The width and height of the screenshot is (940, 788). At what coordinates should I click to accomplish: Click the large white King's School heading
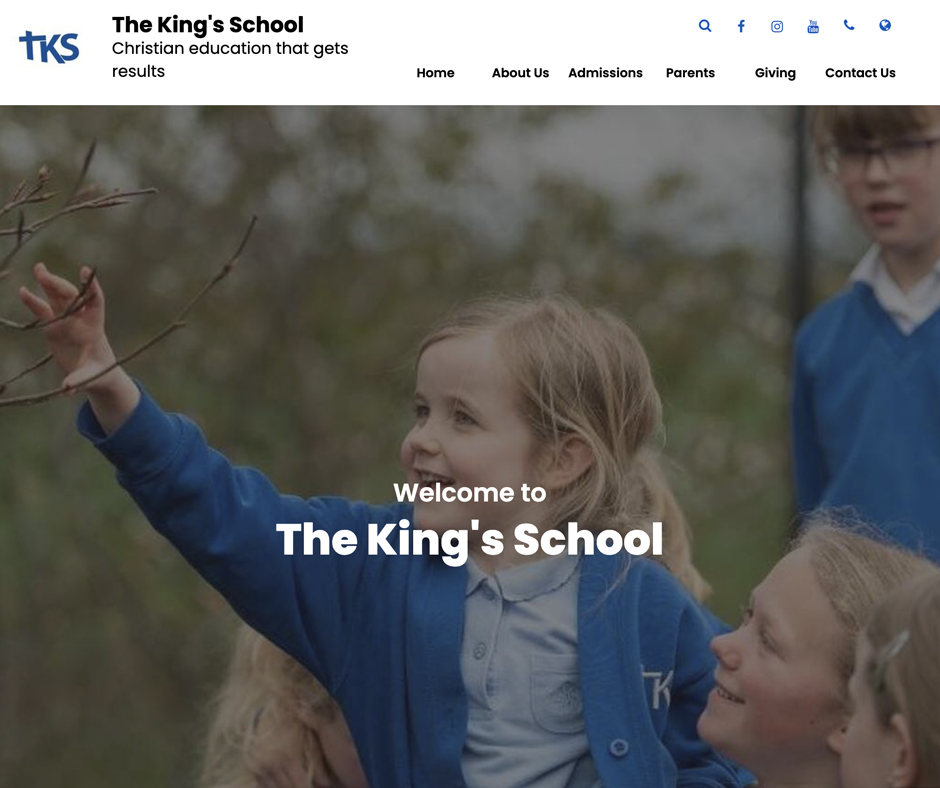click(469, 541)
